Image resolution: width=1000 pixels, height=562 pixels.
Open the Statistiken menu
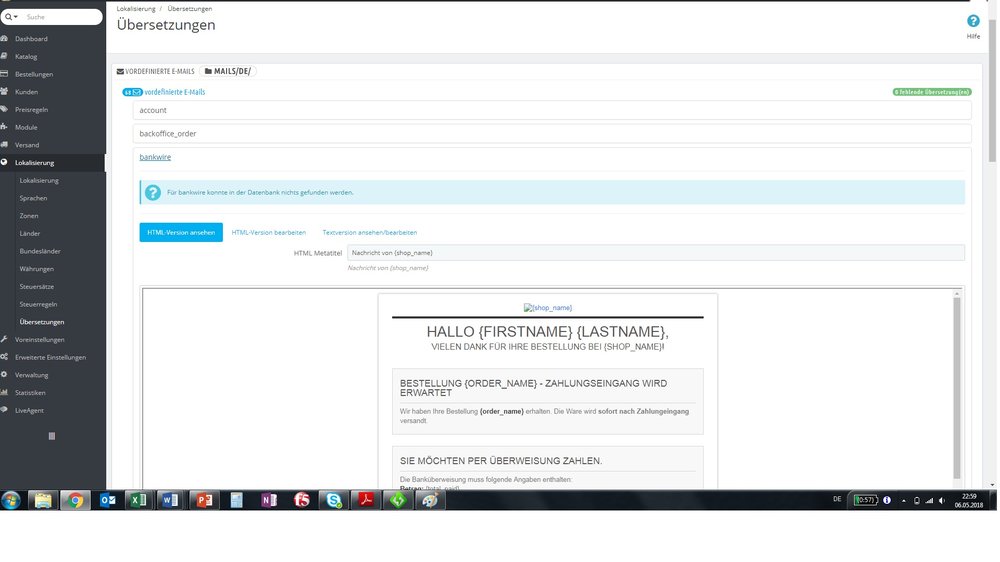30,393
